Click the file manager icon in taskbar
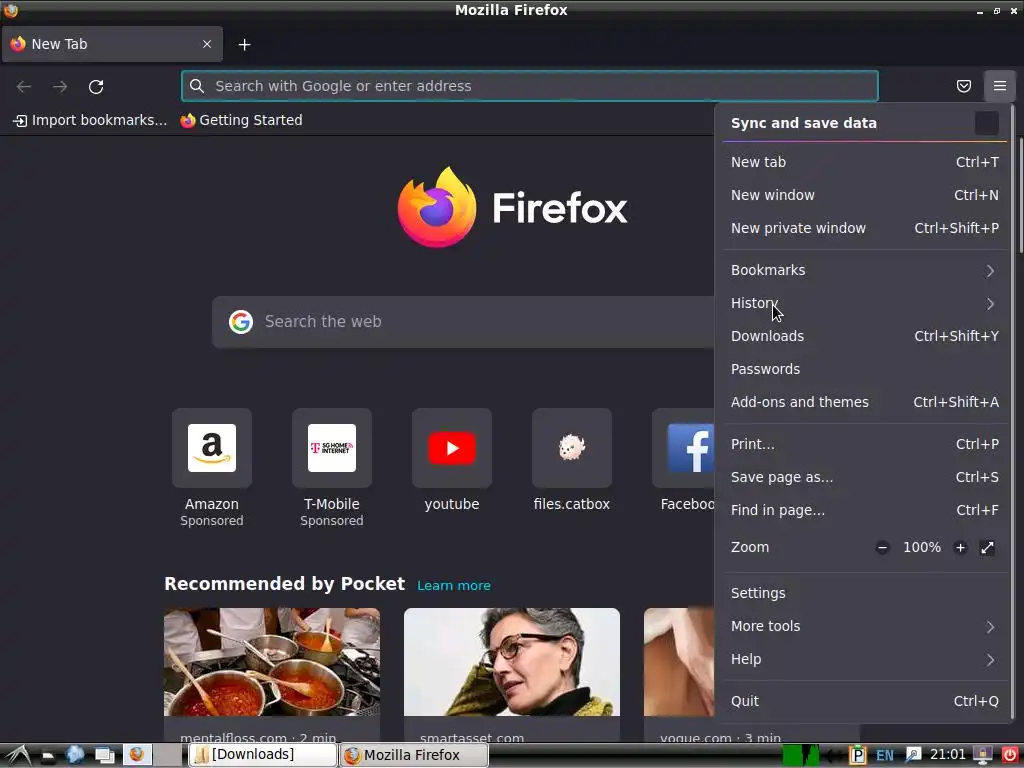1024x768 pixels. coord(48,756)
